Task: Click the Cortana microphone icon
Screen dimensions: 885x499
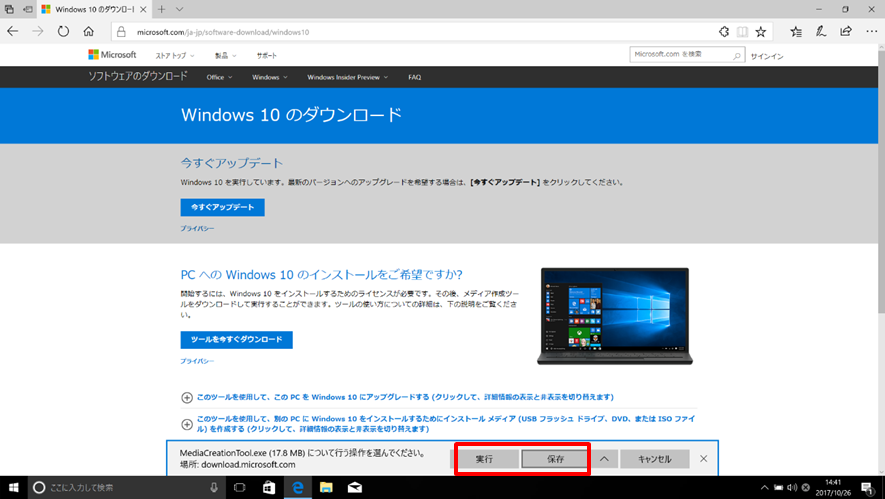Action: [214, 487]
